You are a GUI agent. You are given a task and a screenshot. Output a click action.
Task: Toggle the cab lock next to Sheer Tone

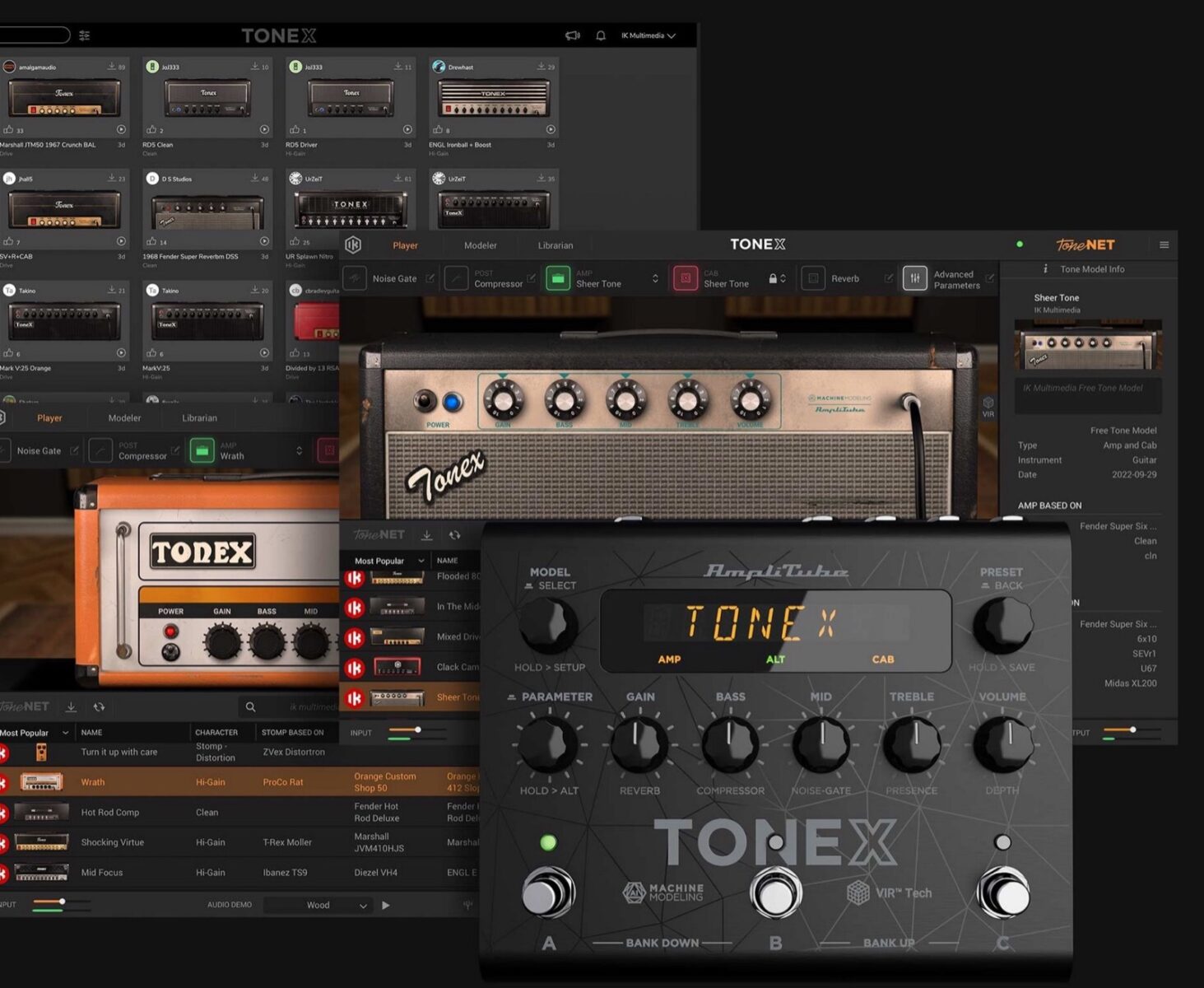point(774,278)
